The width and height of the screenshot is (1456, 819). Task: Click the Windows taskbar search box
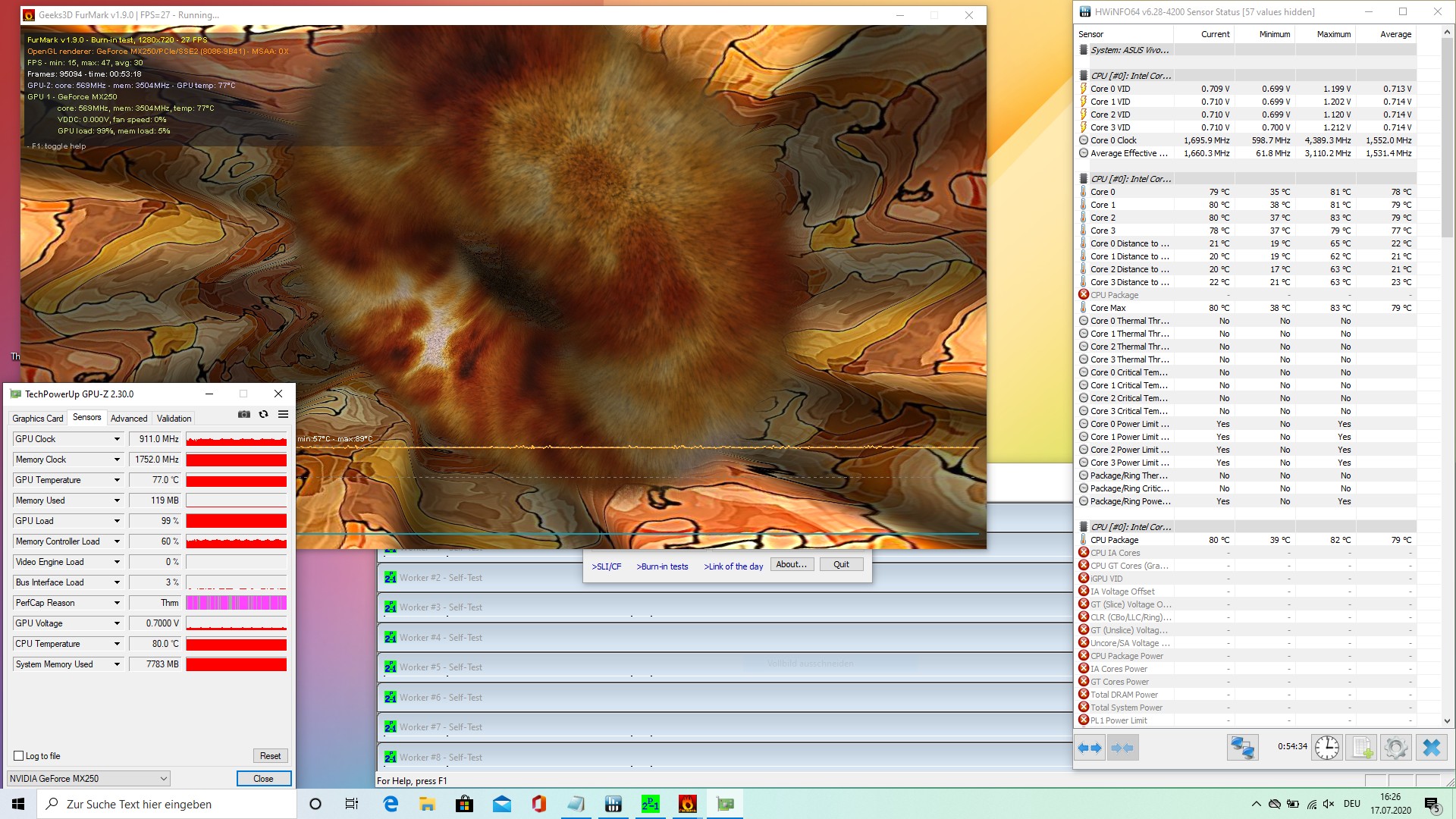(x=167, y=804)
